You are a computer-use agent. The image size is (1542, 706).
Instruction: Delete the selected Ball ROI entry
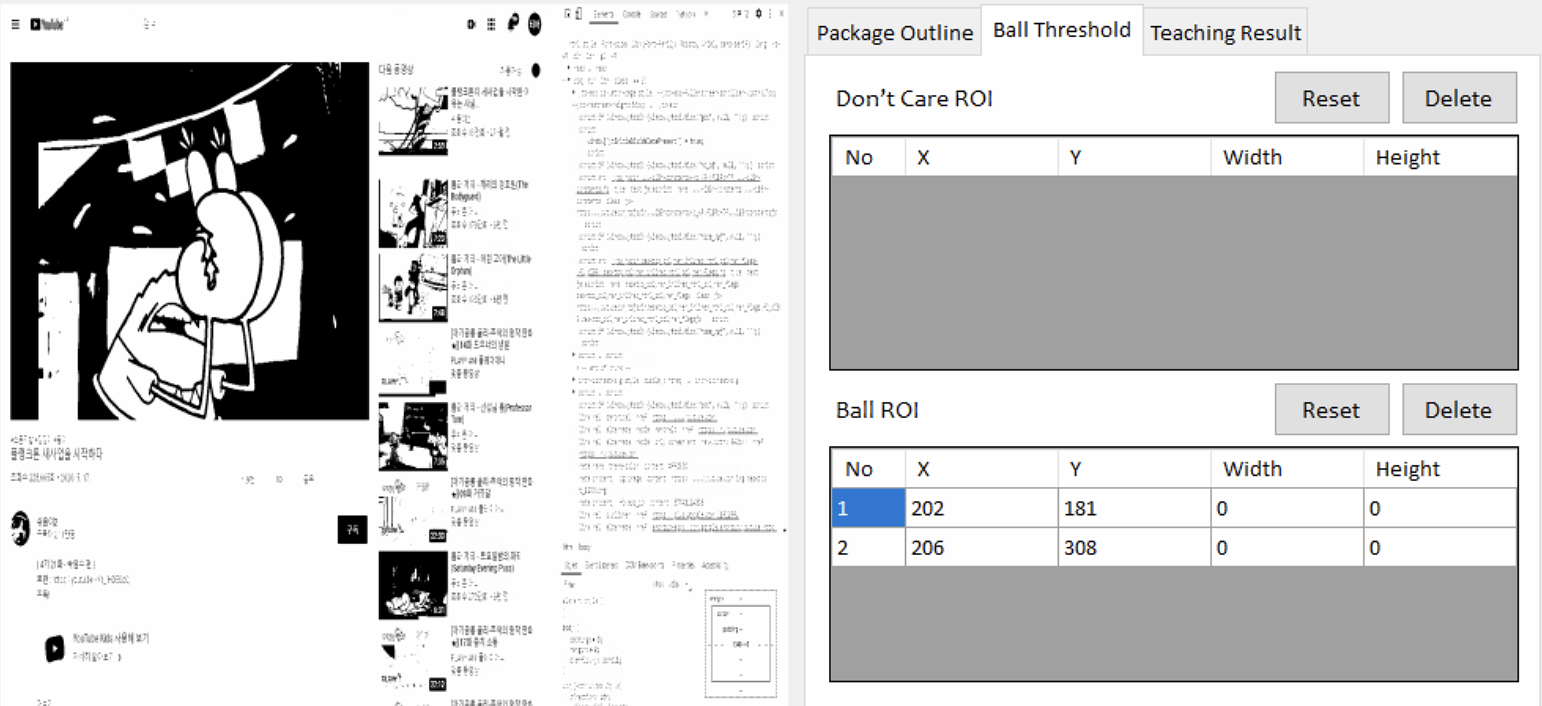pos(1458,410)
